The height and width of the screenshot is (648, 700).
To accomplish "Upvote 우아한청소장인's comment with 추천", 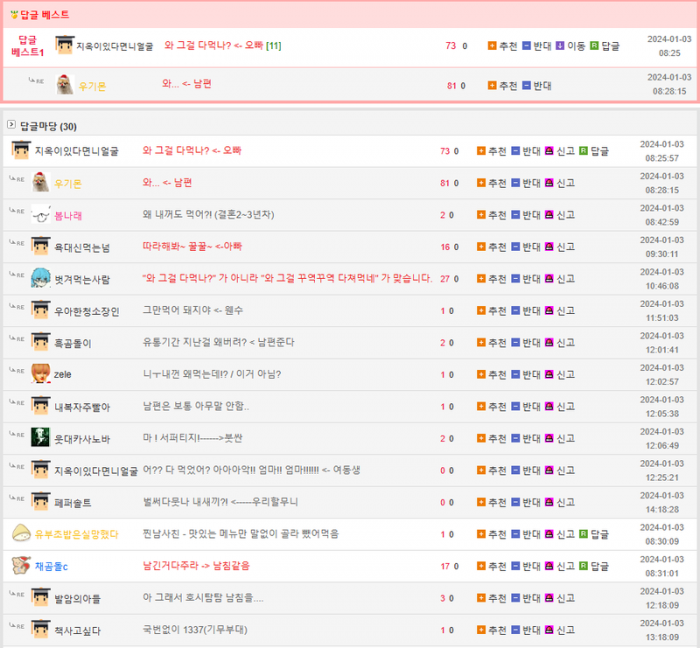I will pyautogui.click(x=481, y=311).
